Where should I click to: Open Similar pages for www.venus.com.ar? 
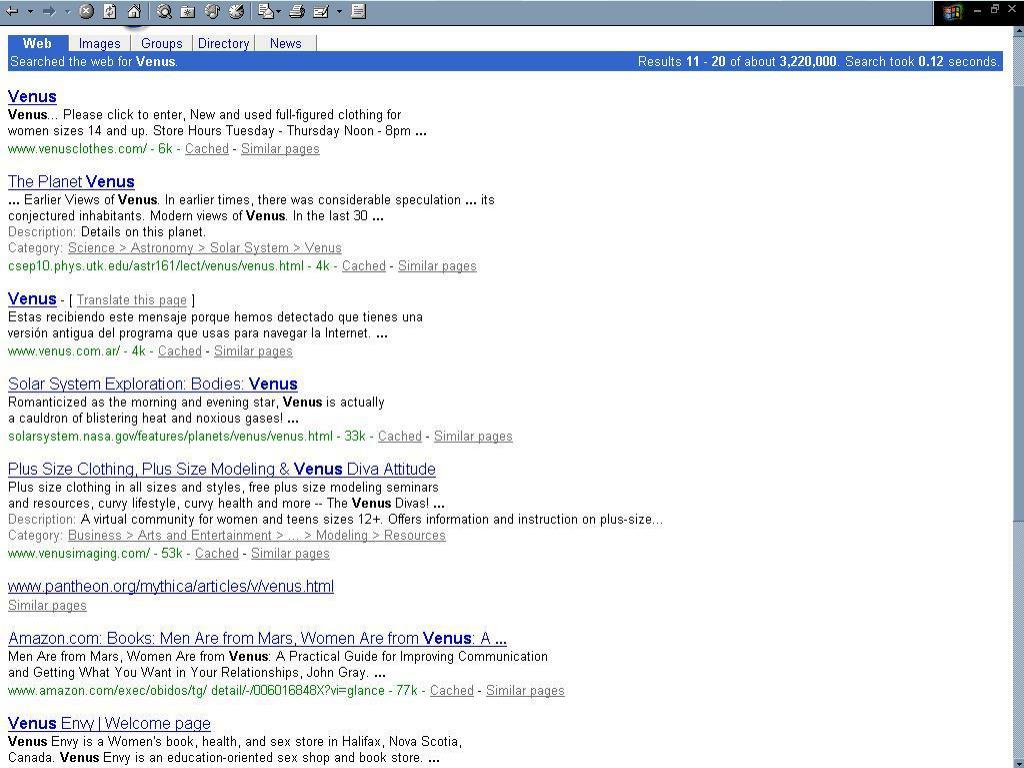253,351
